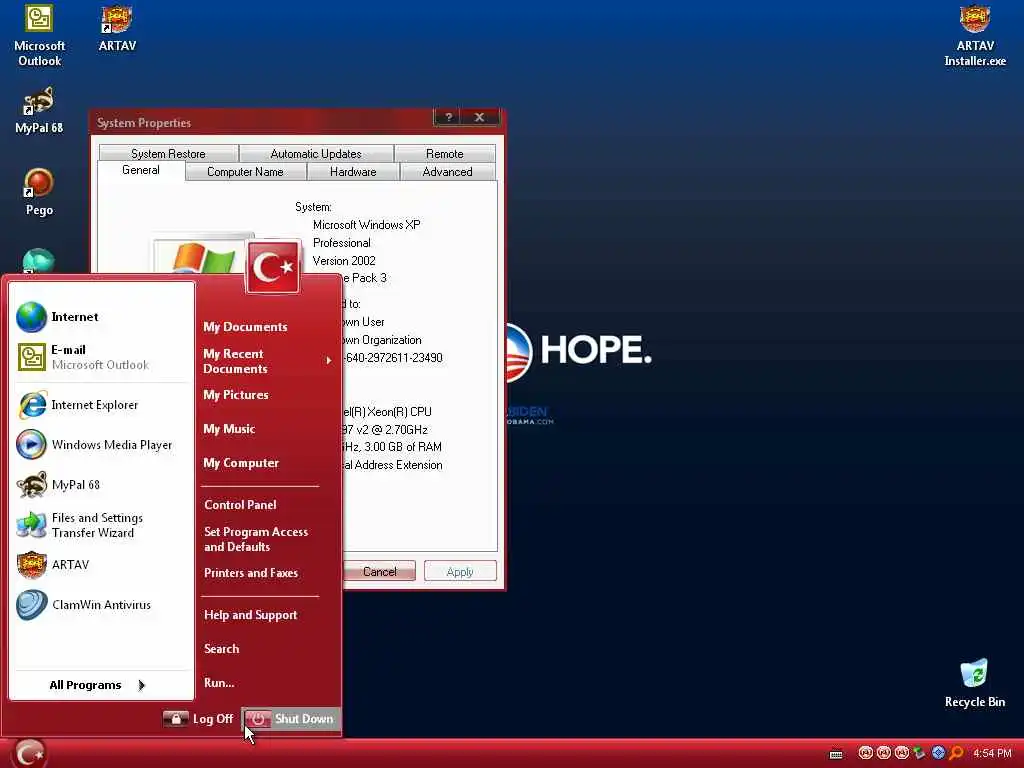Open Microsoft Outlook desktop shortcut
This screenshot has width=1024, height=768.
(x=39, y=36)
